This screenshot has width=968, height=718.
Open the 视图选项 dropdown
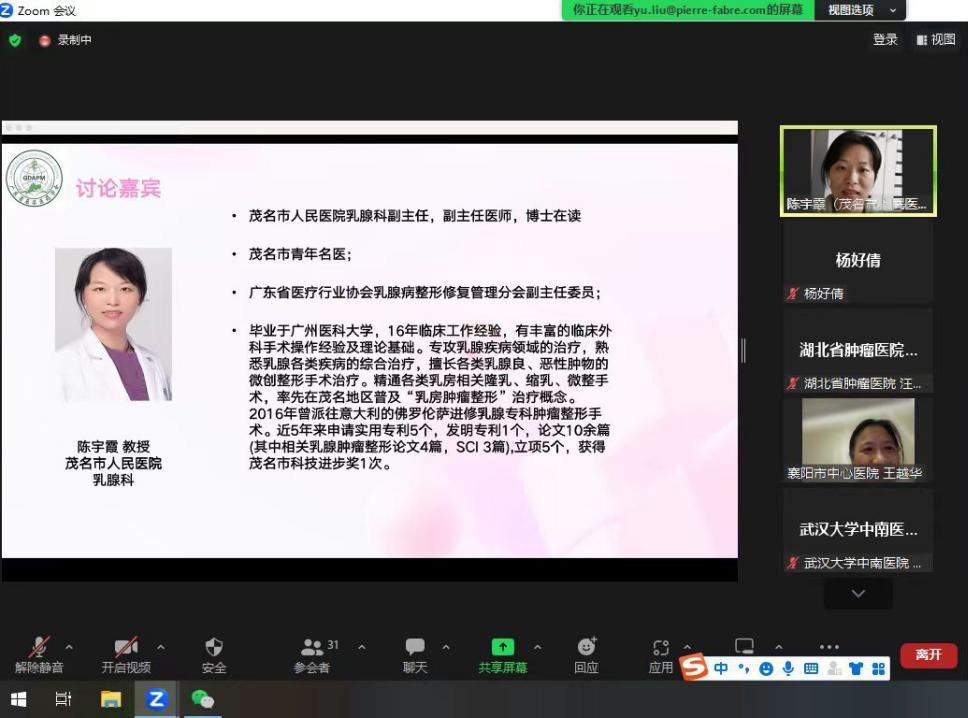coord(860,10)
